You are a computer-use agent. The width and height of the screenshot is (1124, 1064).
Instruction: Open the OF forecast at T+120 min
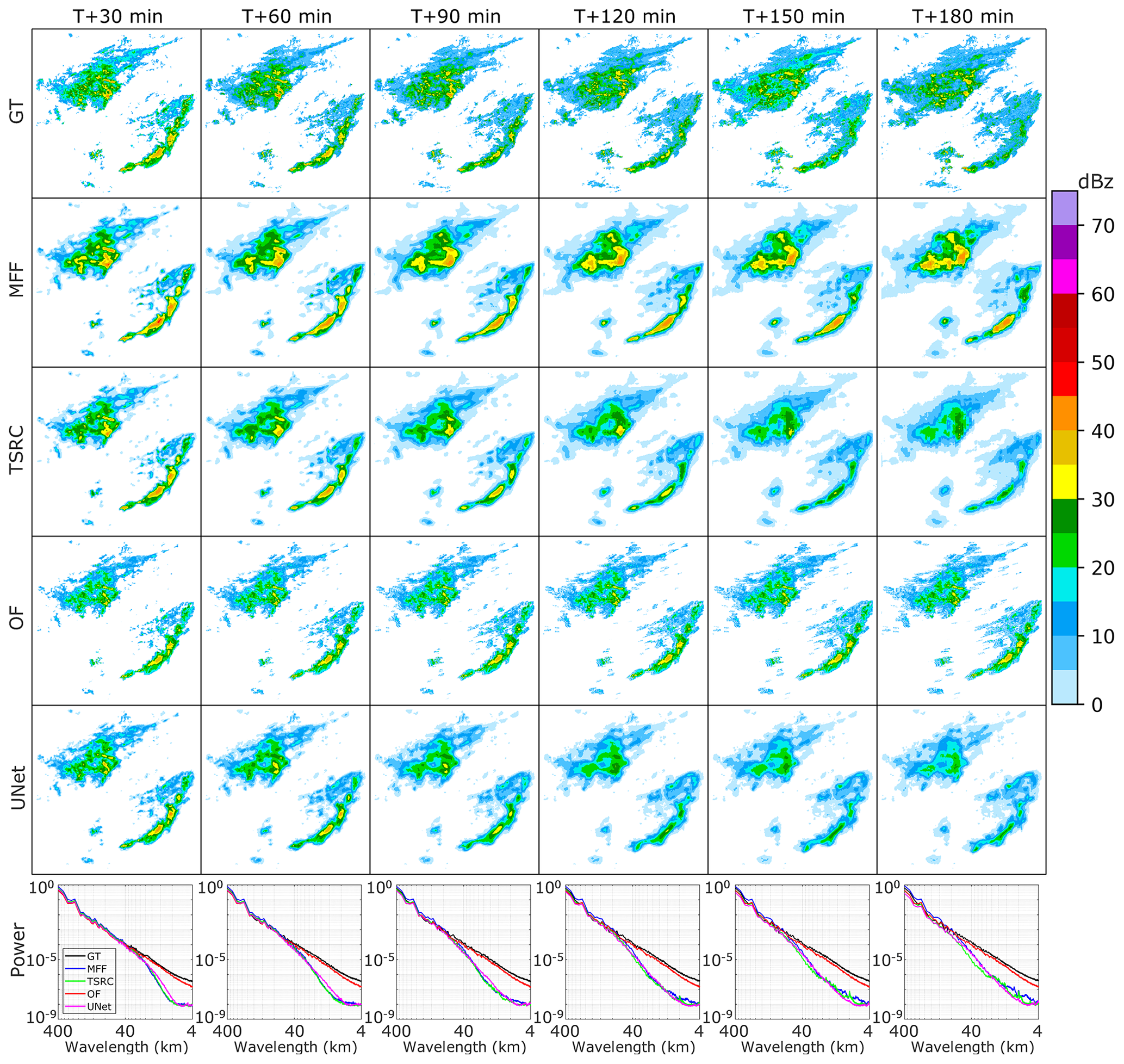point(623,621)
